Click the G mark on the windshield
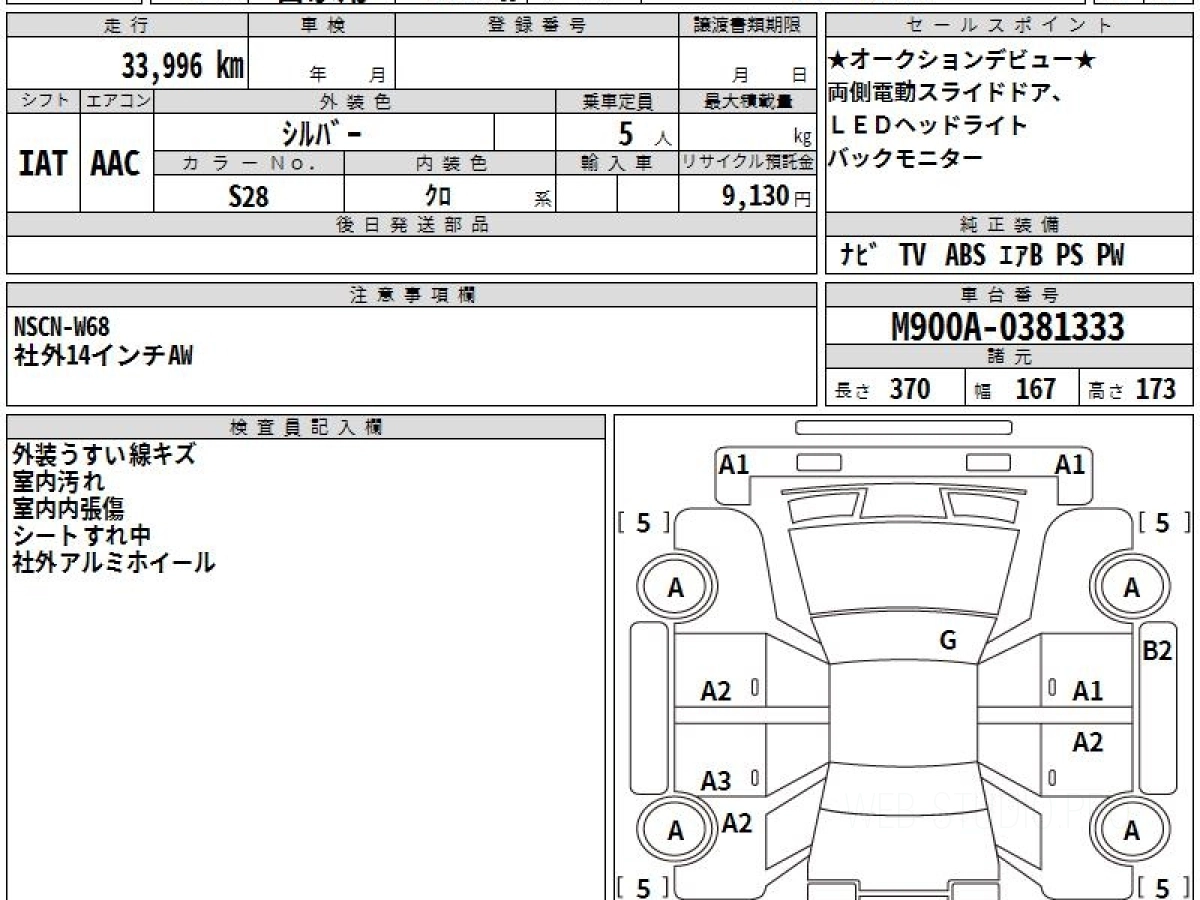Viewport: 1200px width, 900px height. (x=948, y=641)
